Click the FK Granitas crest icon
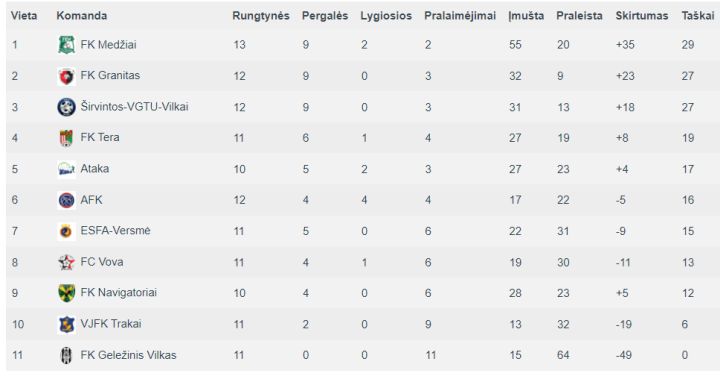 pyautogui.click(x=66, y=76)
